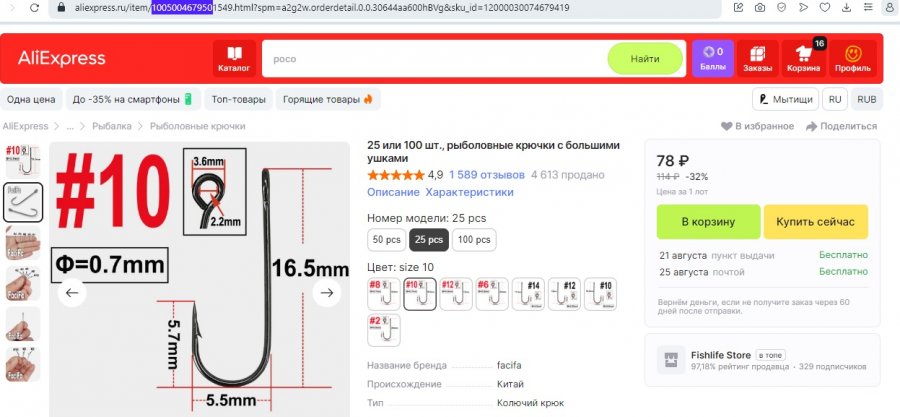This screenshot has height=417, width=900.
Task: Open the Мытищи location selector
Action: coord(785,99)
